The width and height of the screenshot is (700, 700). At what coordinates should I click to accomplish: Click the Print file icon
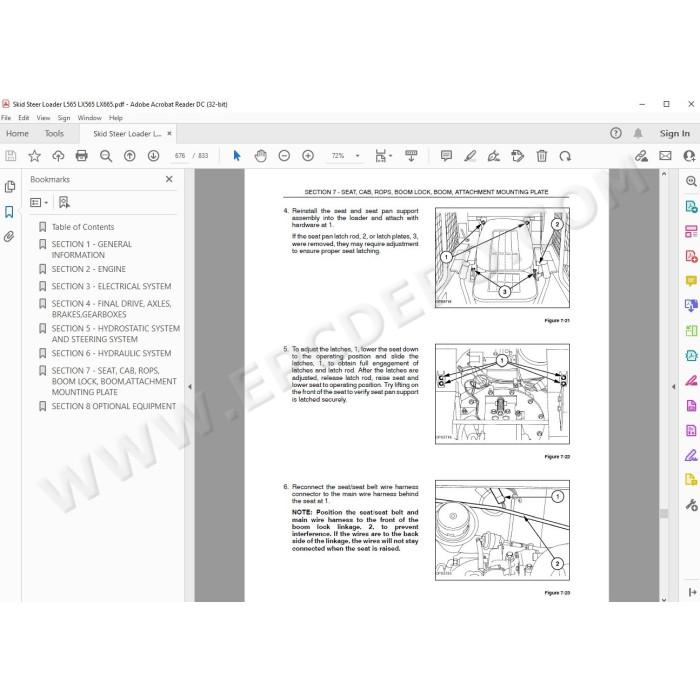[x=82, y=156]
